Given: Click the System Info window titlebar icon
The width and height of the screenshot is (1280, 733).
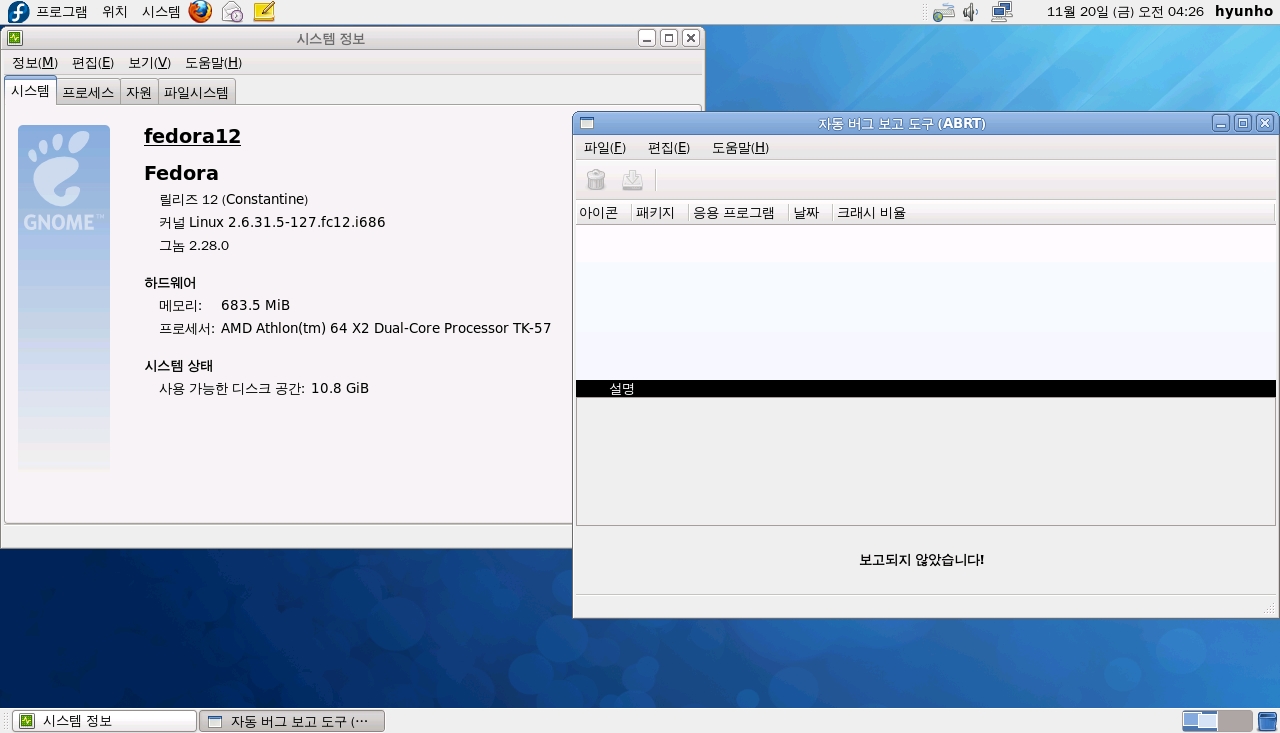Looking at the screenshot, I should 14,38.
